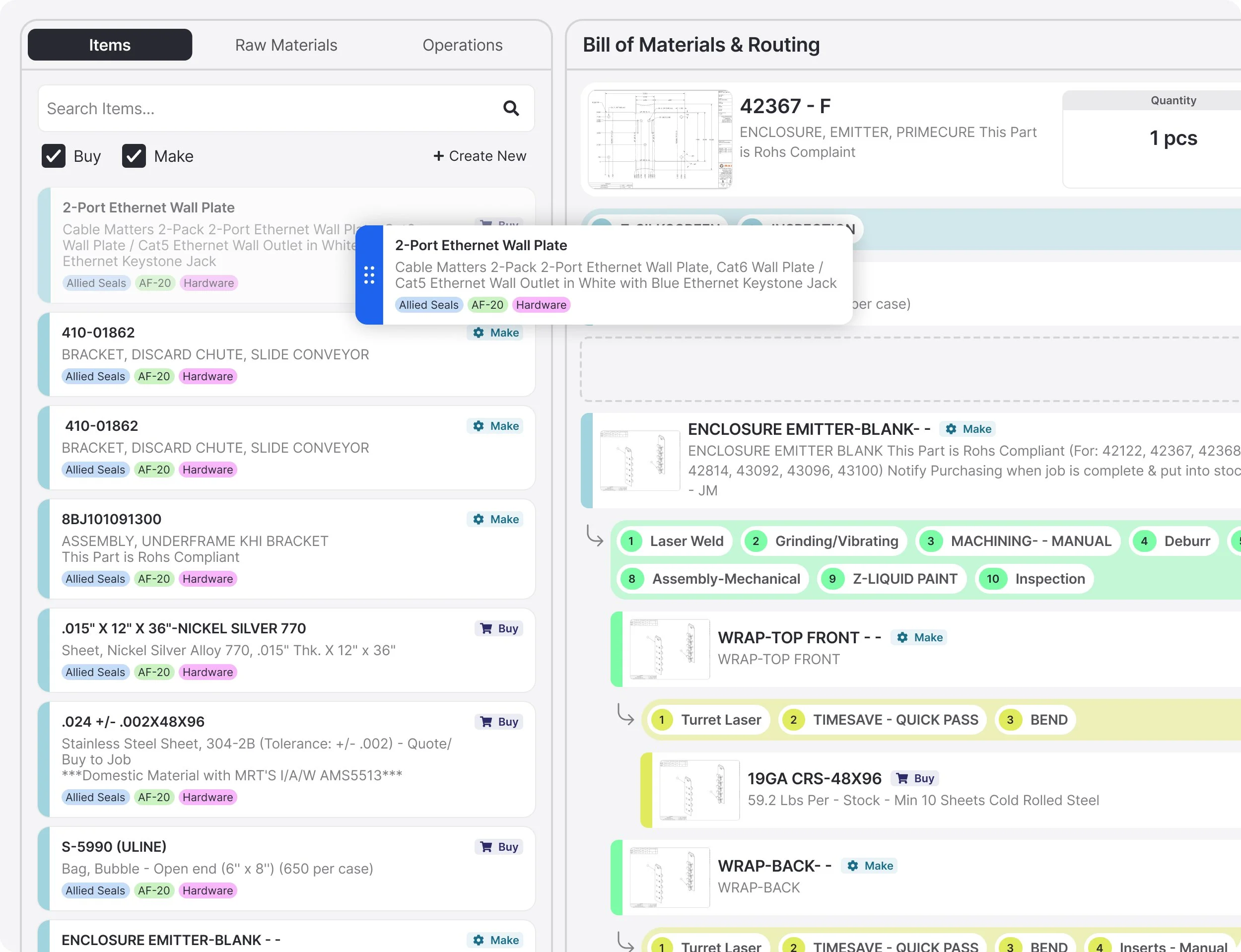Click Hardware tag on the 8BJ101091300 card

tap(207, 579)
